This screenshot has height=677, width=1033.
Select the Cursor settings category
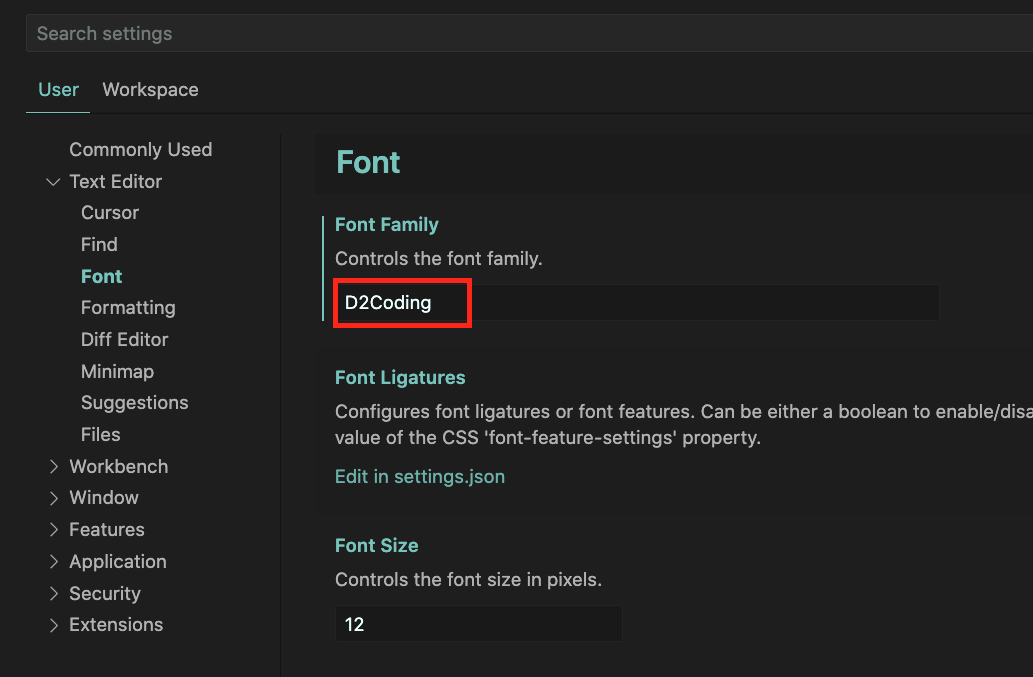pos(109,212)
